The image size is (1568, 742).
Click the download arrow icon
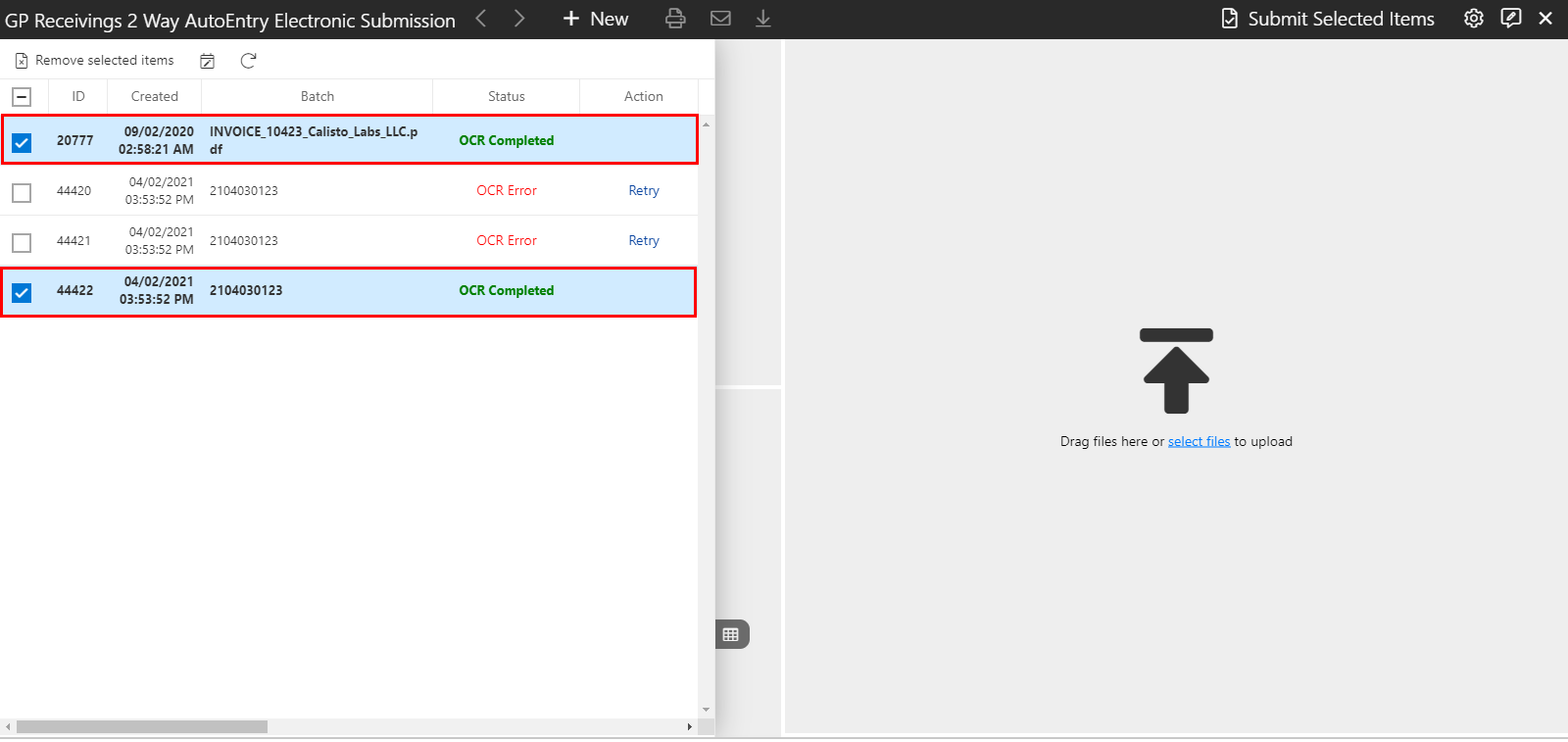(x=763, y=19)
